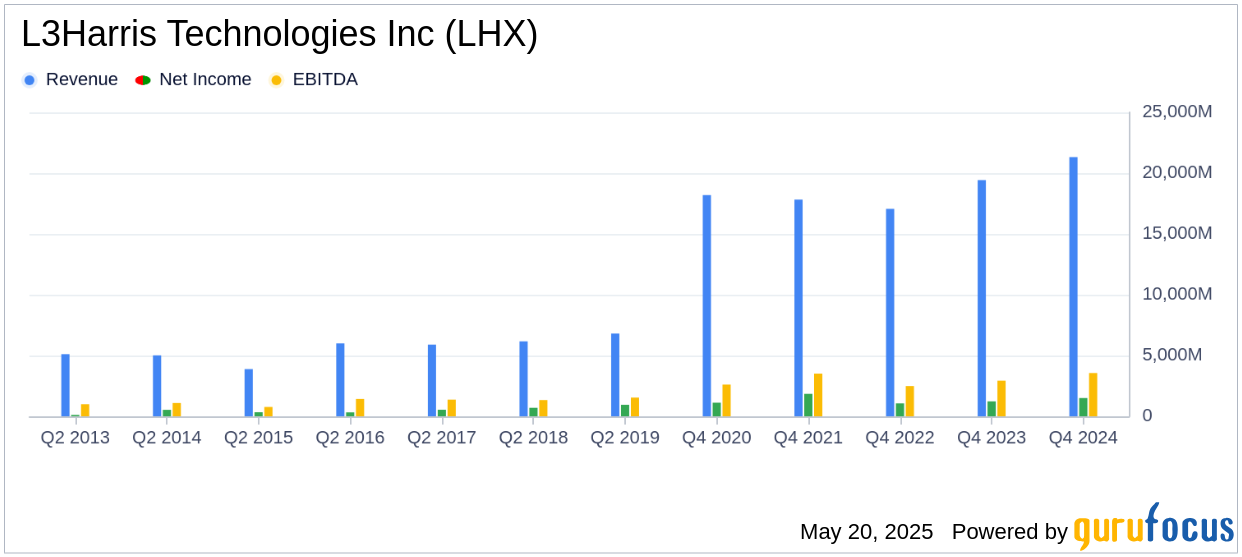Click the 25,000M y-axis label

tap(1178, 112)
